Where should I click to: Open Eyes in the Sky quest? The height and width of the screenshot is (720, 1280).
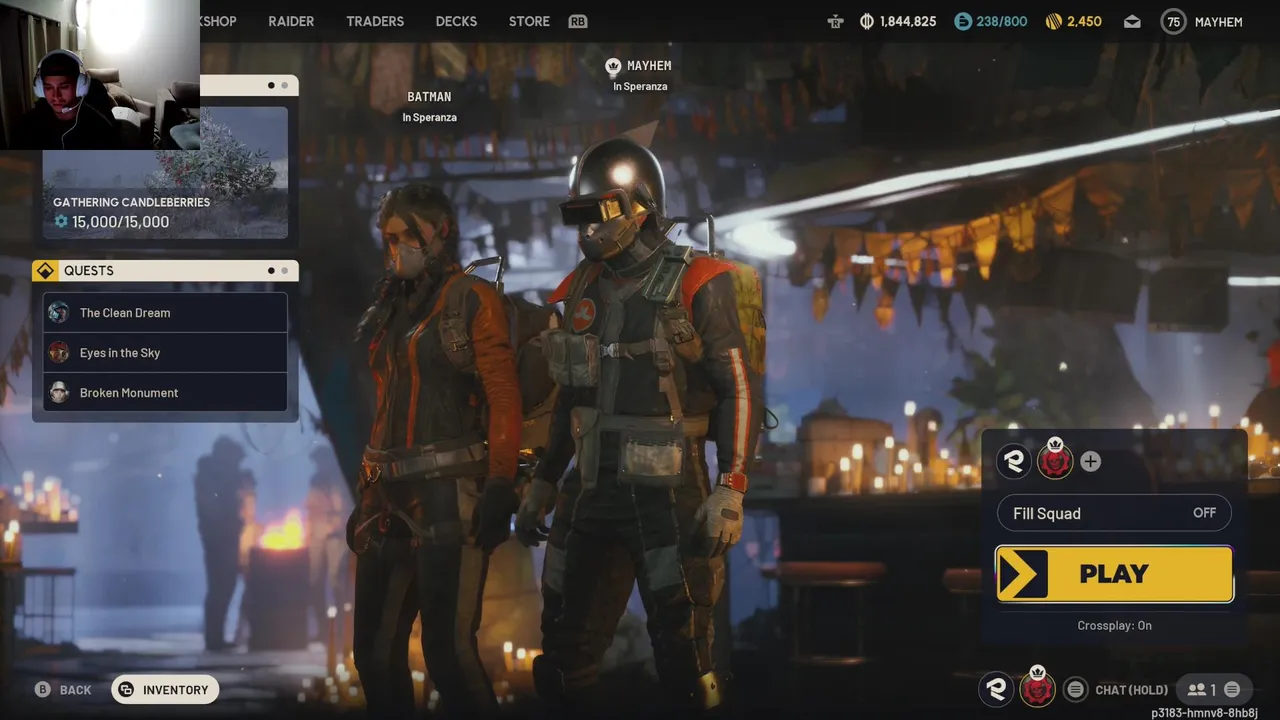165,353
